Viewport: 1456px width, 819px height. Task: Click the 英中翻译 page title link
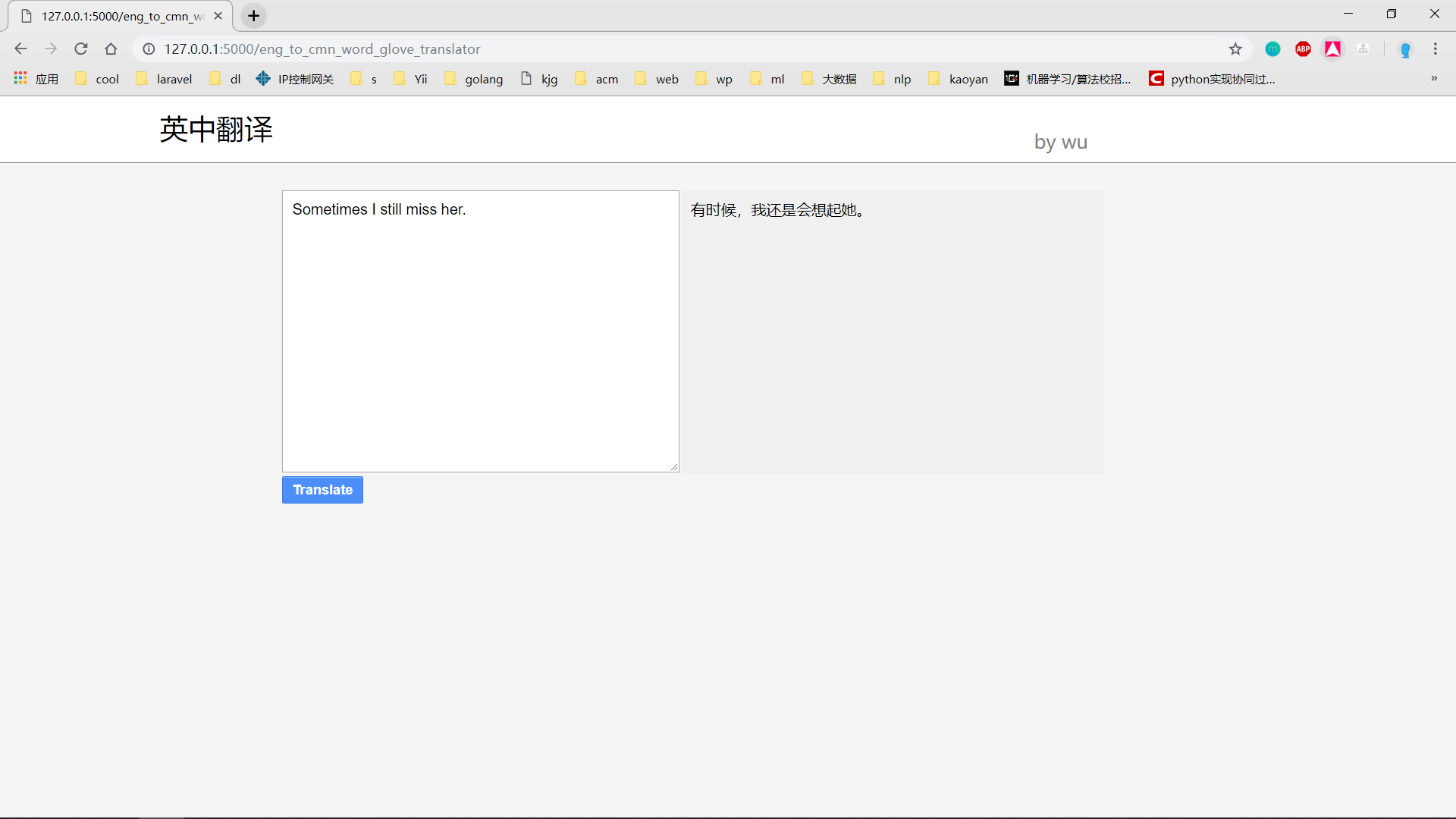click(216, 130)
